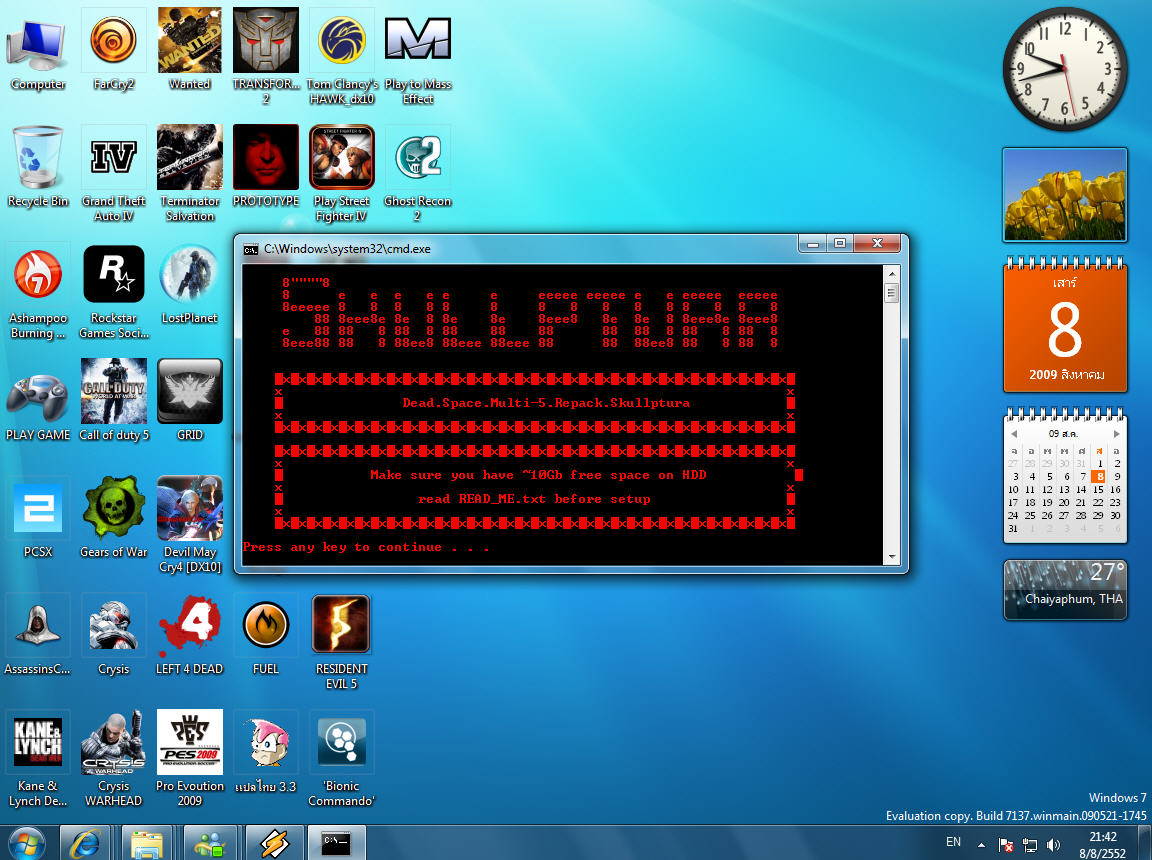The image size is (1152, 860).
Task: Launch Grand Theft Auto IV shortcut
Action: tap(113, 173)
